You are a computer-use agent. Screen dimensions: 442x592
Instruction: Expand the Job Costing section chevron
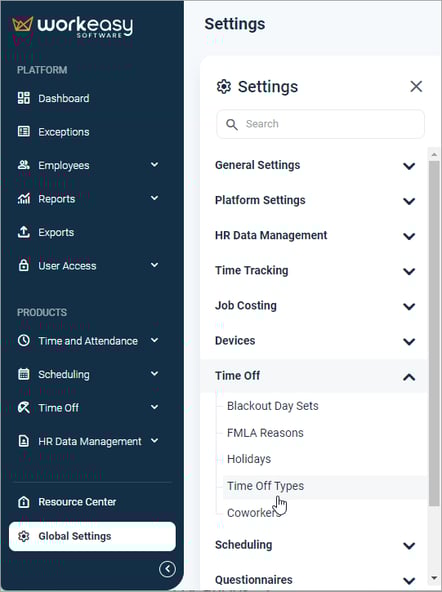[x=409, y=306]
